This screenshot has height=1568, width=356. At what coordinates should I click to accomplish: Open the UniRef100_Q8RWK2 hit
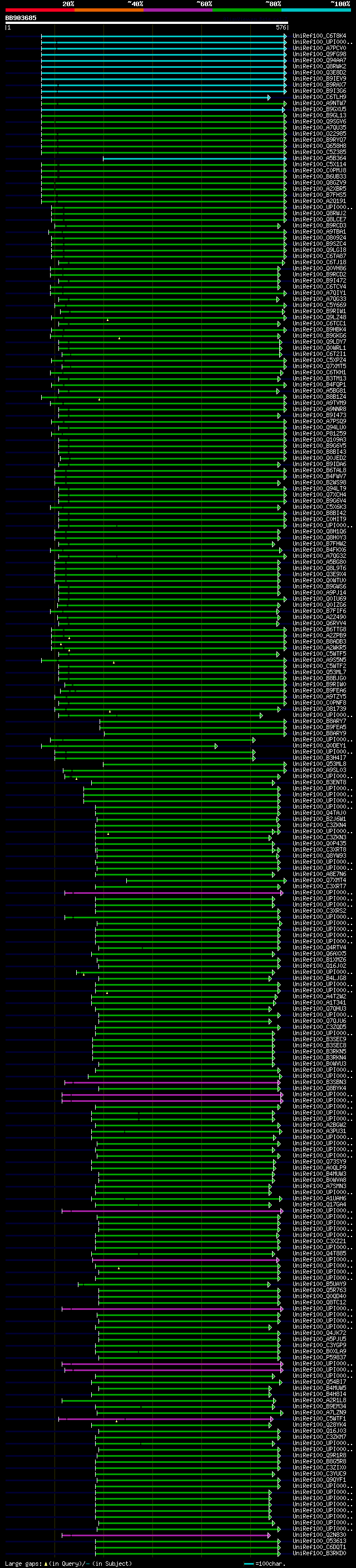pyautogui.click(x=319, y=66)
